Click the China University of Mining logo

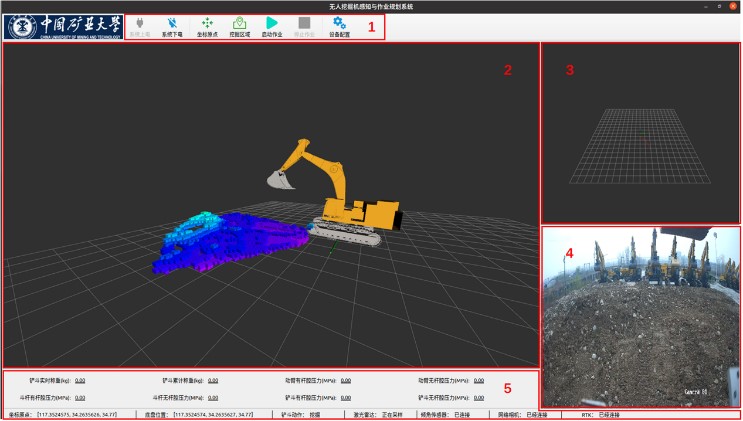click(62, 25)
